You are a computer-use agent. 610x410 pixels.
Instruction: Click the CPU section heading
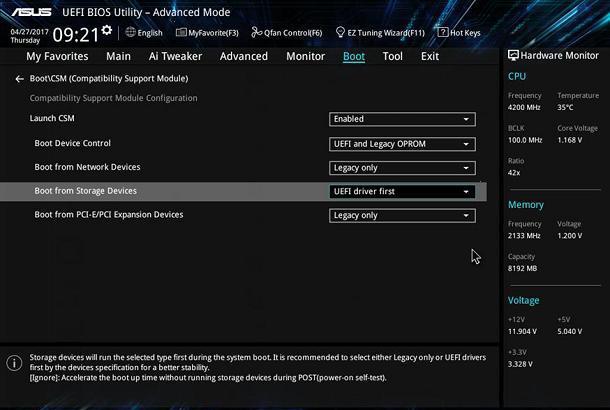click(517, 76)
